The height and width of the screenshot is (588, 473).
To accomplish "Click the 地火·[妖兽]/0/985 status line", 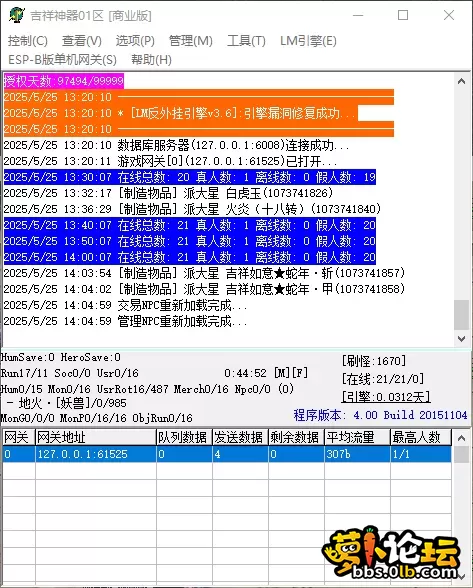I will coord(67,403).
